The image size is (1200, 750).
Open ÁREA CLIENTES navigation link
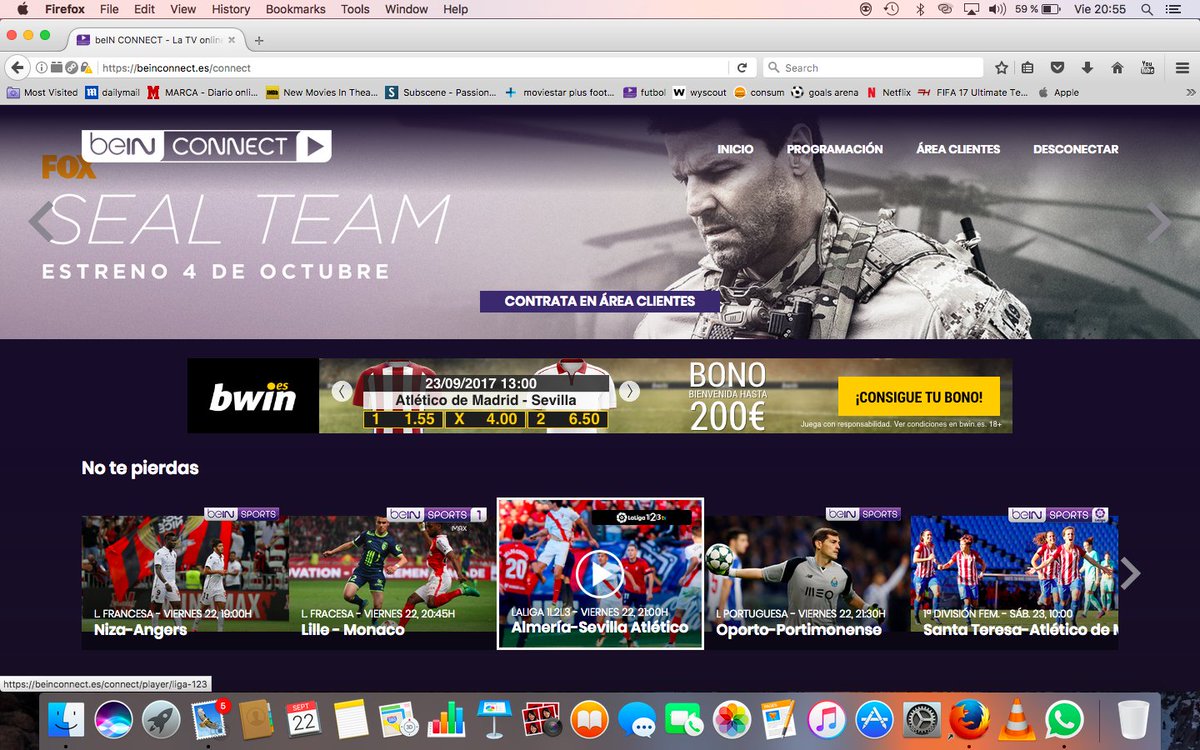click(x=958, y=149)
